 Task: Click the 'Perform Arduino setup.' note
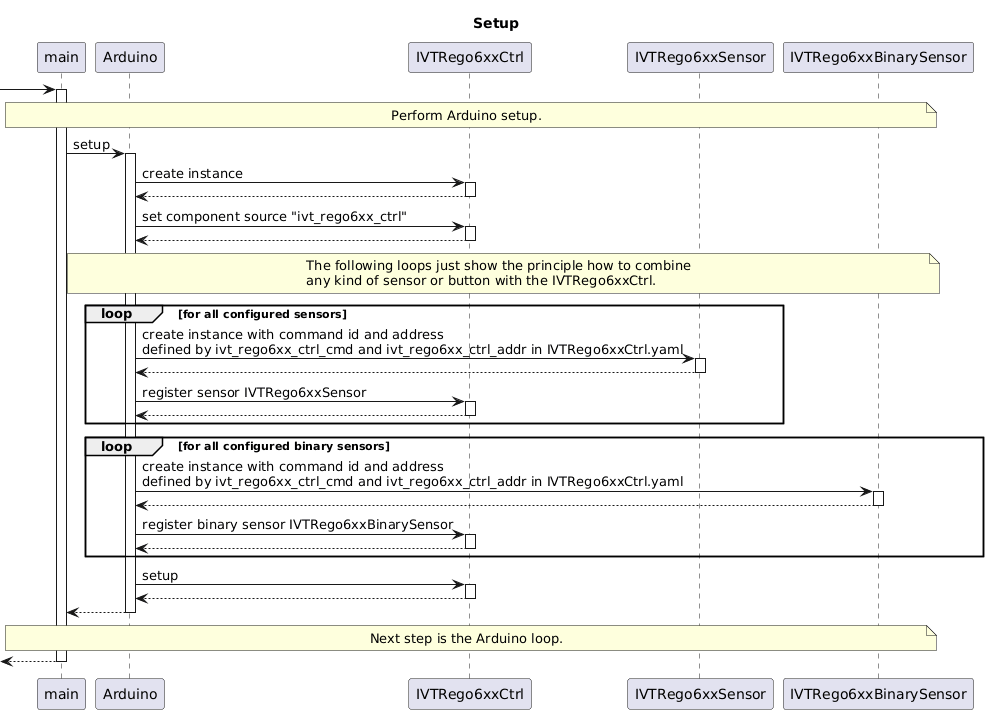tap(471, 115)
